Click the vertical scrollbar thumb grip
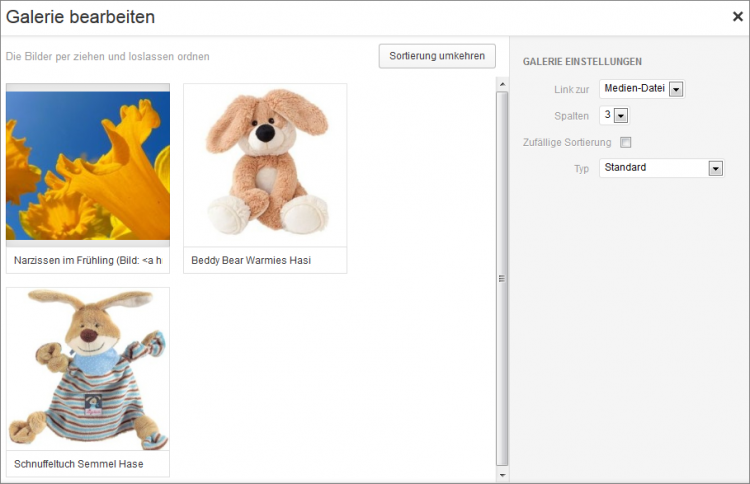 (x=502, y=279)
